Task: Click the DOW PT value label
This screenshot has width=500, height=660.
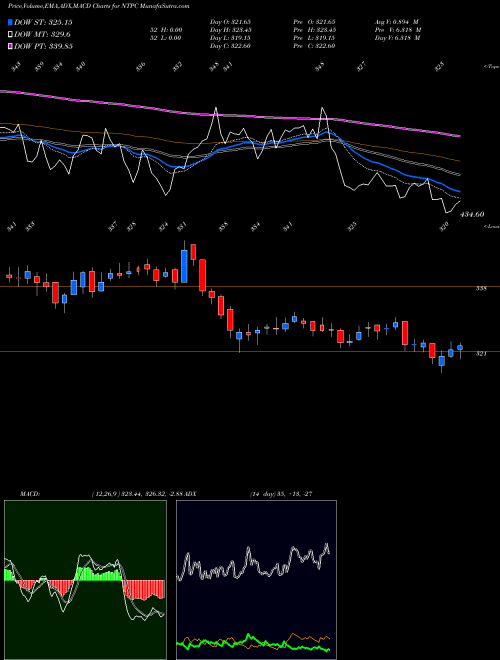Action: [43, 46]
